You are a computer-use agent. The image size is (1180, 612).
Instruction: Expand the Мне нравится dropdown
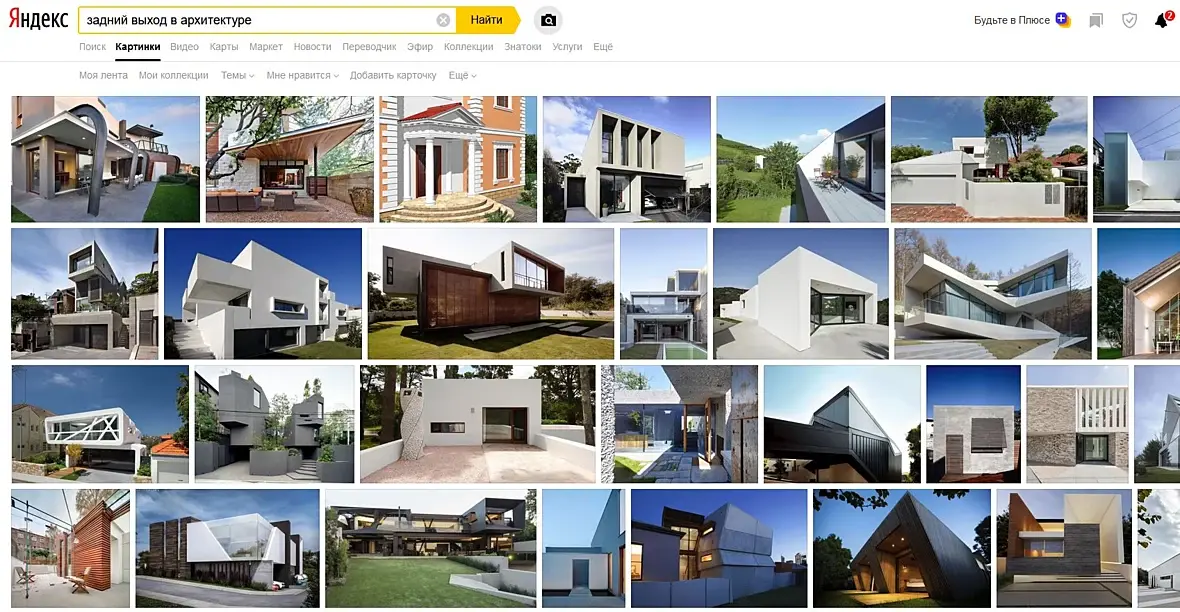click(x=303, y=75)
